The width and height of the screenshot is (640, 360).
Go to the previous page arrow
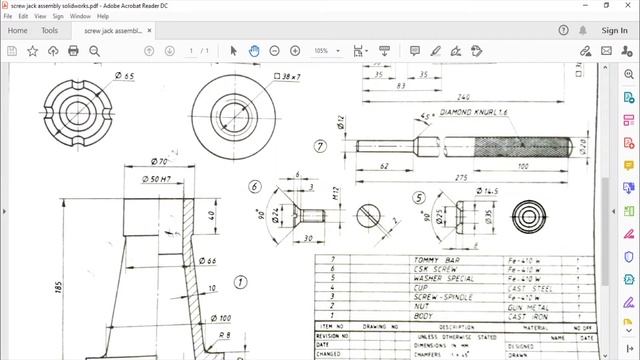click(x=149, y=51)
